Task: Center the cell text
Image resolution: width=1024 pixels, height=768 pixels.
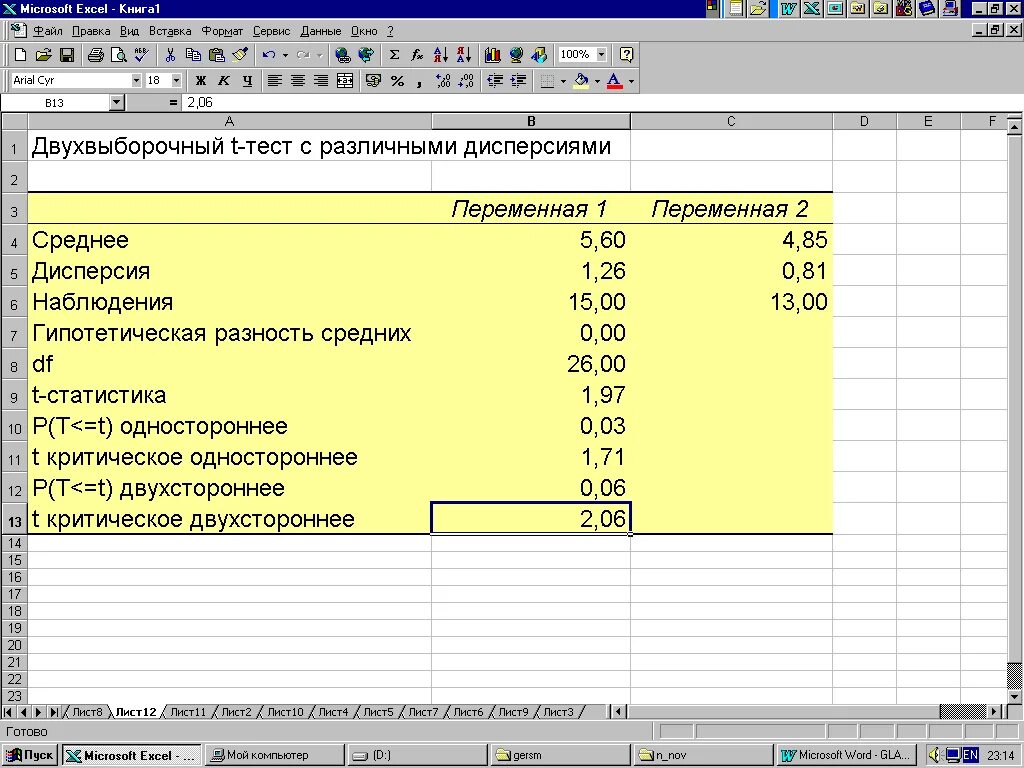Action: [298, 81]
